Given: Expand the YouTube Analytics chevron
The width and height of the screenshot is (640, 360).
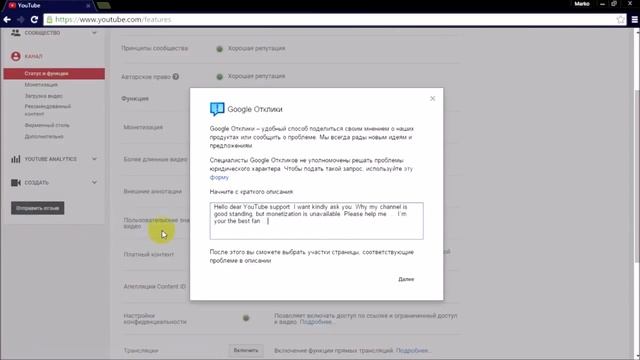Looking at the screenshot, I should coord(94,159).
